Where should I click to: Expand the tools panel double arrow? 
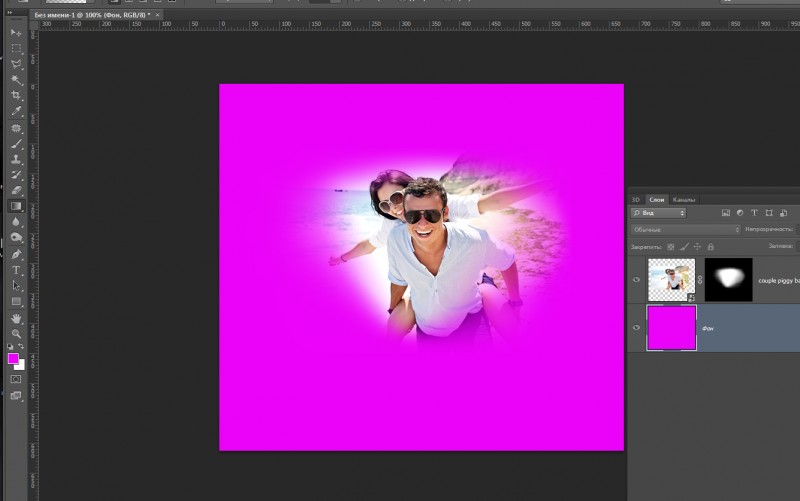pos(10,12)
